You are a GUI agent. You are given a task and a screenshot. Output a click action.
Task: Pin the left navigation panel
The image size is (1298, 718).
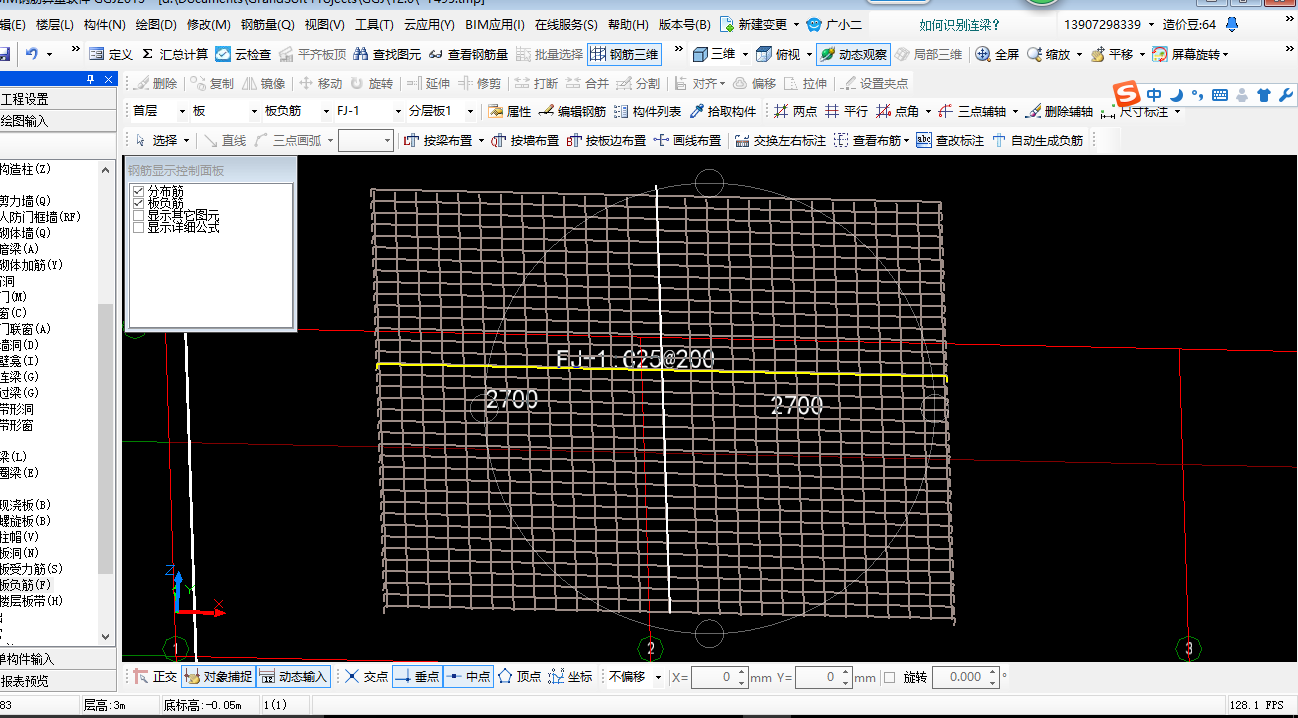point(91,79)
